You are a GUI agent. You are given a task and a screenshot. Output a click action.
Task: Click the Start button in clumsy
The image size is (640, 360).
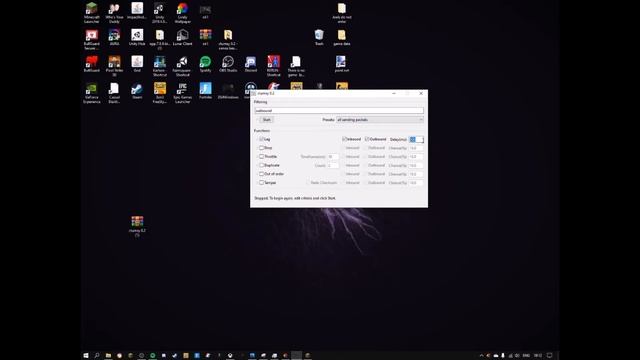267,120
